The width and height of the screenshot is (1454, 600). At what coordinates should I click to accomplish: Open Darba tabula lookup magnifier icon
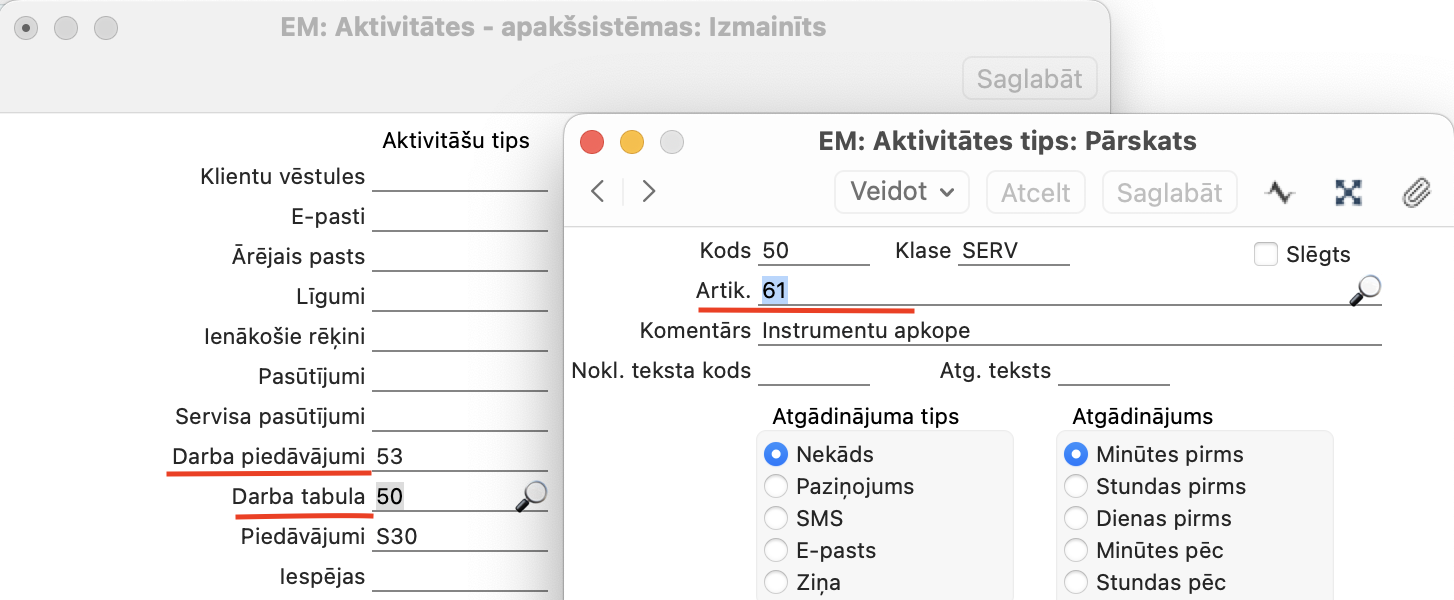[x=531, y=496]
